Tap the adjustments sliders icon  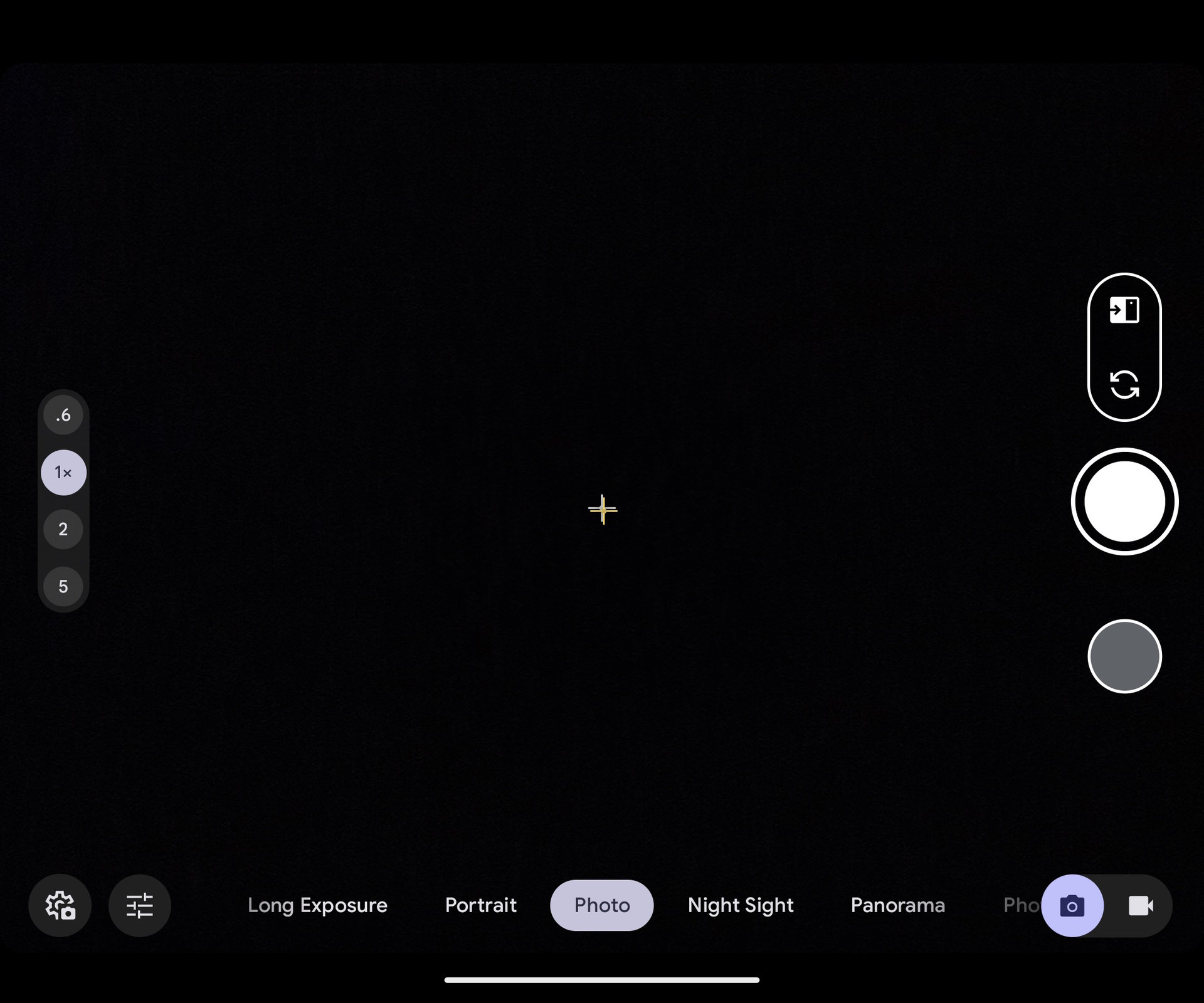[x=140, y=905]
